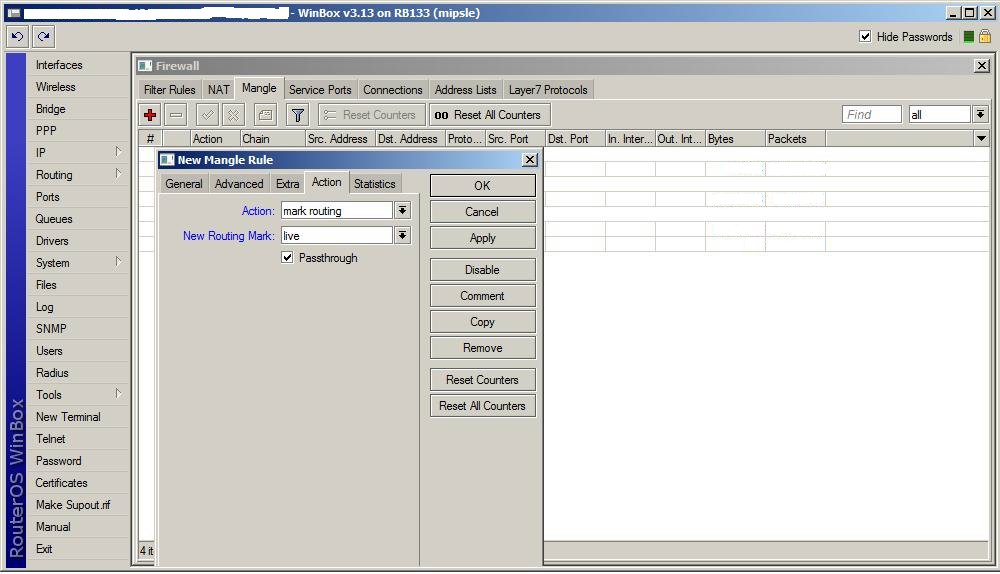Click the Copy button
The width and height of the screenshot is (1000, 574).
(483, 322)
